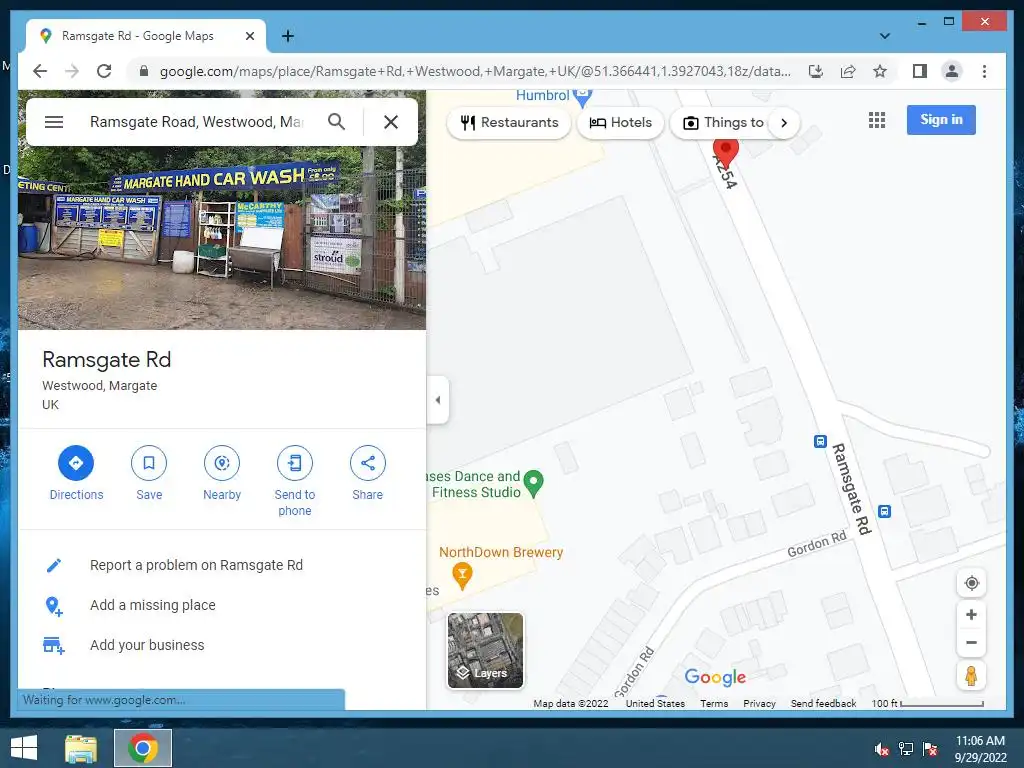Toggle the browser side panel icon
Image resolution: width=1024 pixels, height=768 pixels.
pos(920,71)
